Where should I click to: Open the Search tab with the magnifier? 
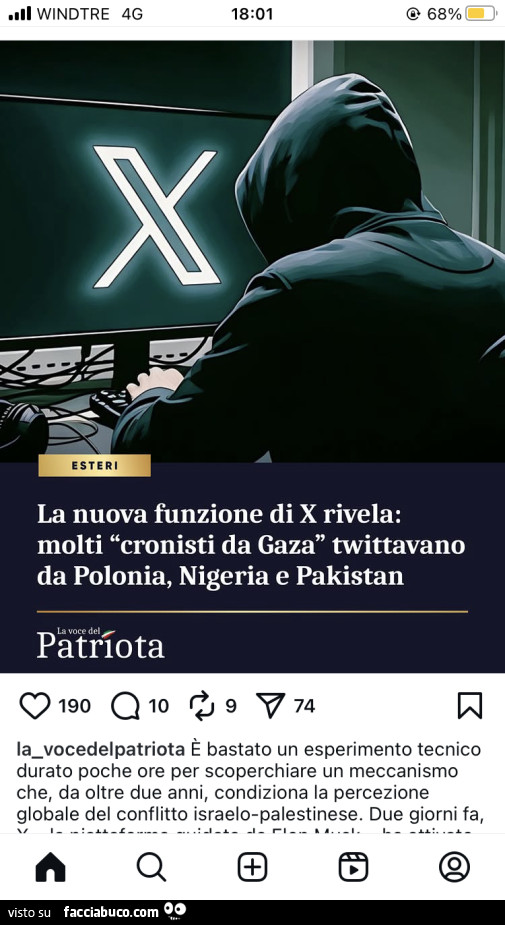pyautogui.click(x=152, y=867)
